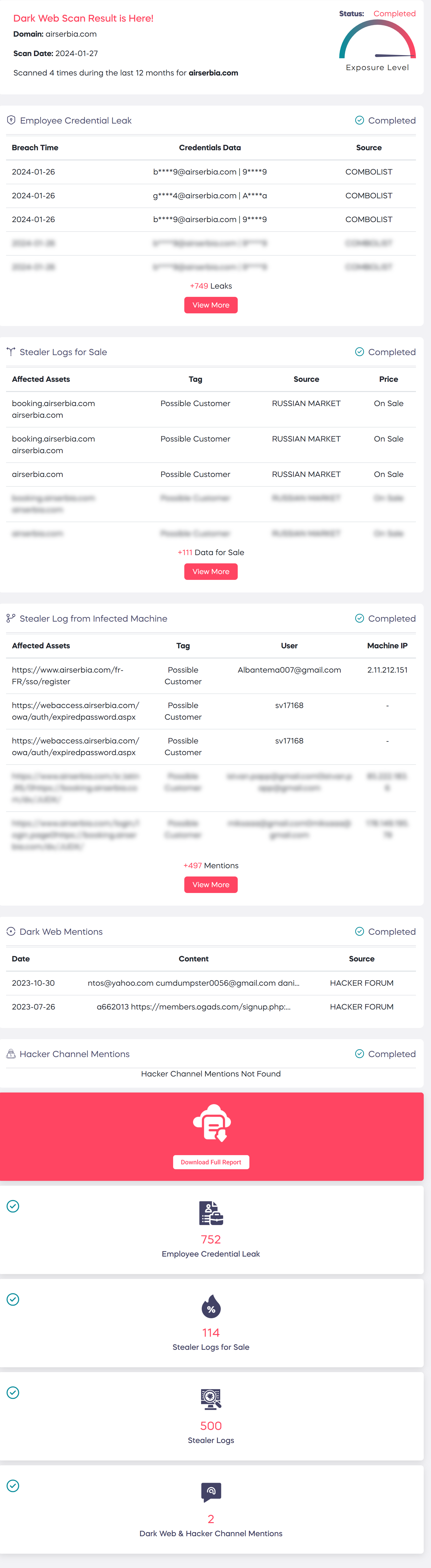Click the Stealer Log from Infected Machine icon
431x1568 pixels.
pyautogui.click(x=10, y=618)
